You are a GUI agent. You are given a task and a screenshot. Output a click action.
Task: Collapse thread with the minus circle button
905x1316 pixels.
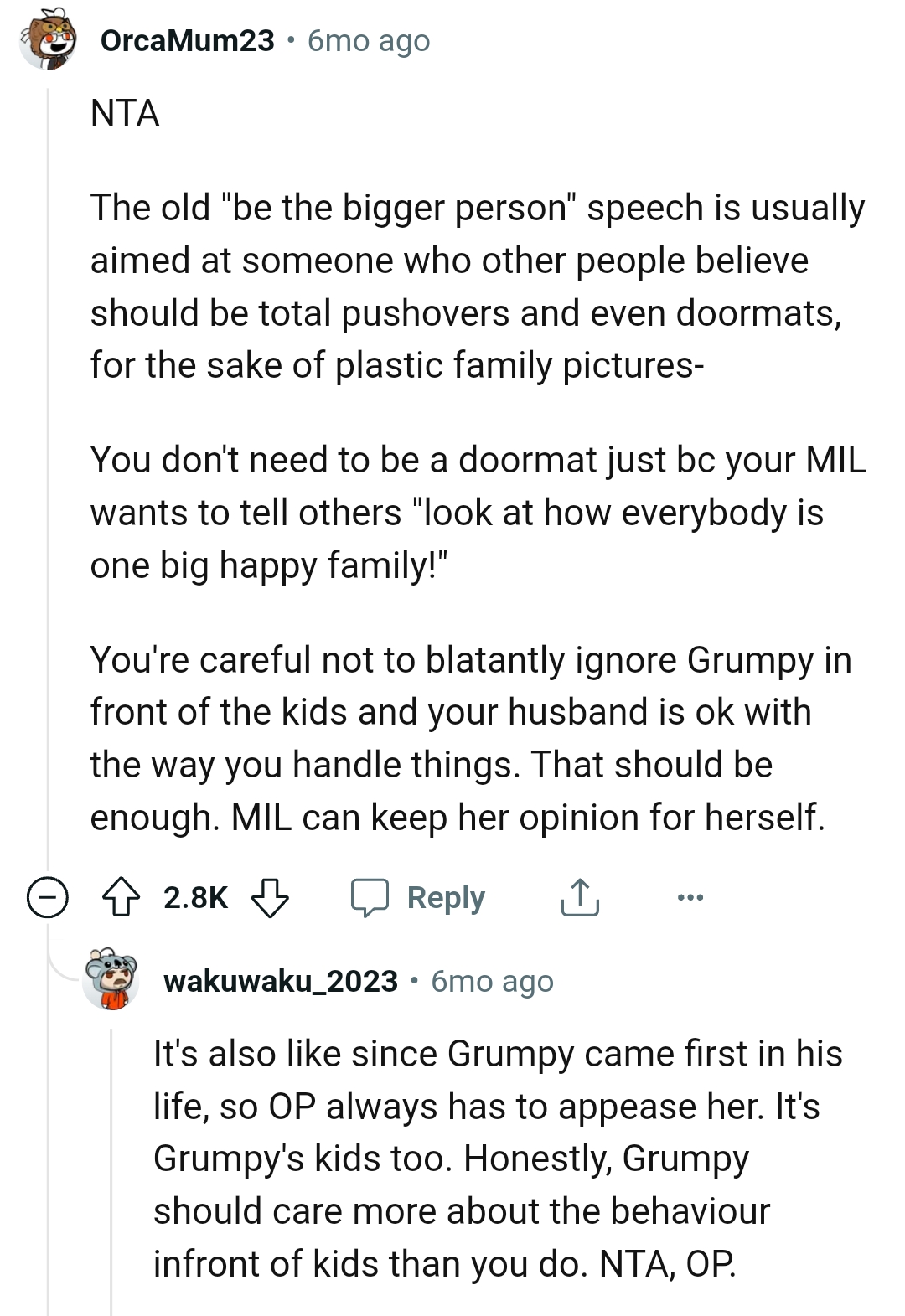[48, 897]
